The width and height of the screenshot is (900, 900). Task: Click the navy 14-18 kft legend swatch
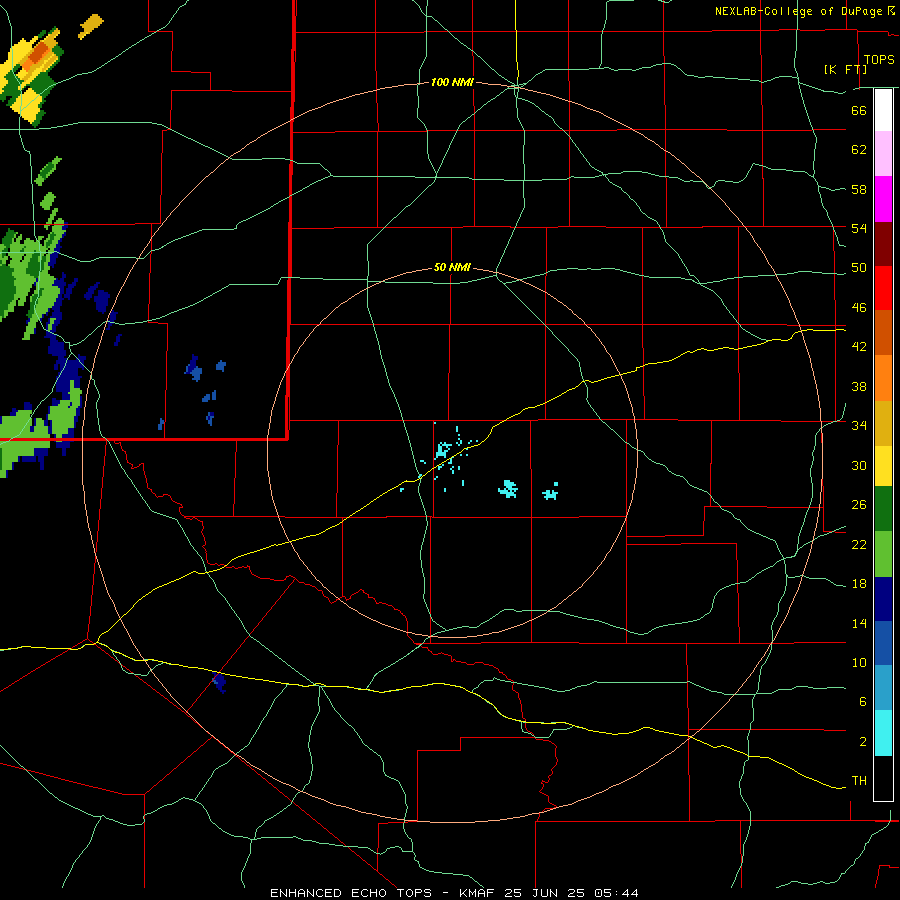click(883, 599)
